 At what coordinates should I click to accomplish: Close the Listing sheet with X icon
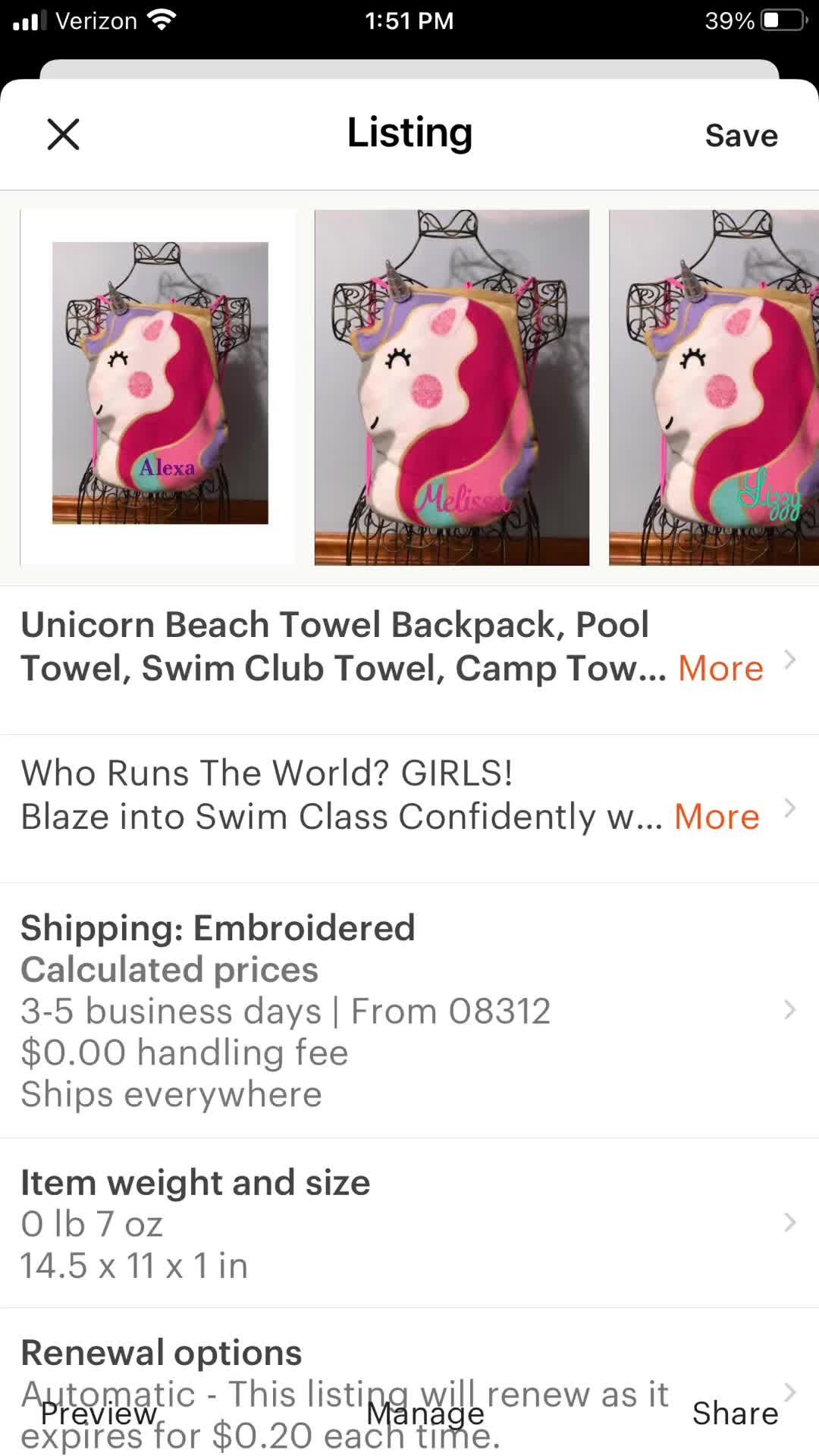click(63, 135)
